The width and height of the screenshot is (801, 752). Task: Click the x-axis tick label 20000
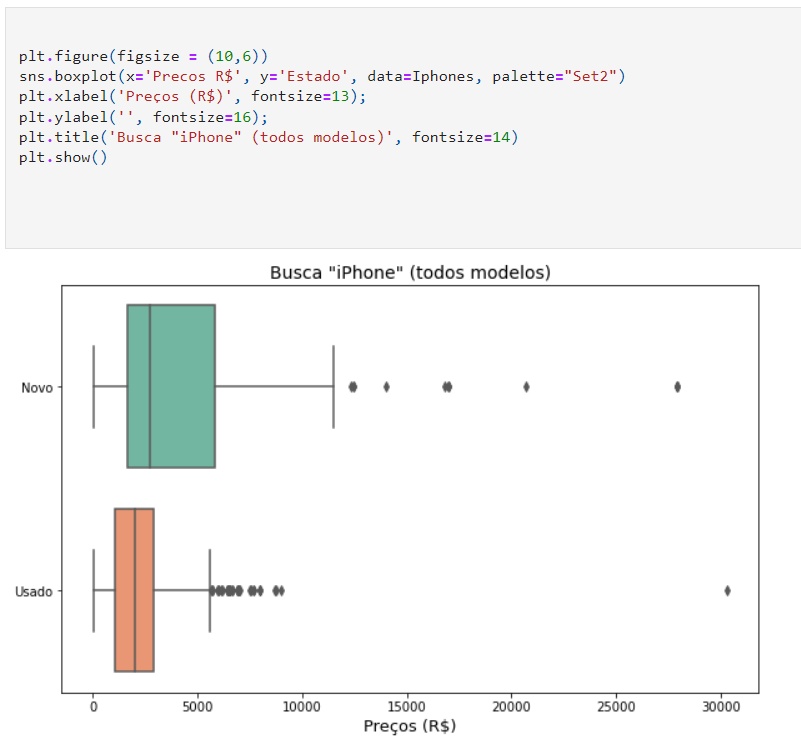(511, 707)
